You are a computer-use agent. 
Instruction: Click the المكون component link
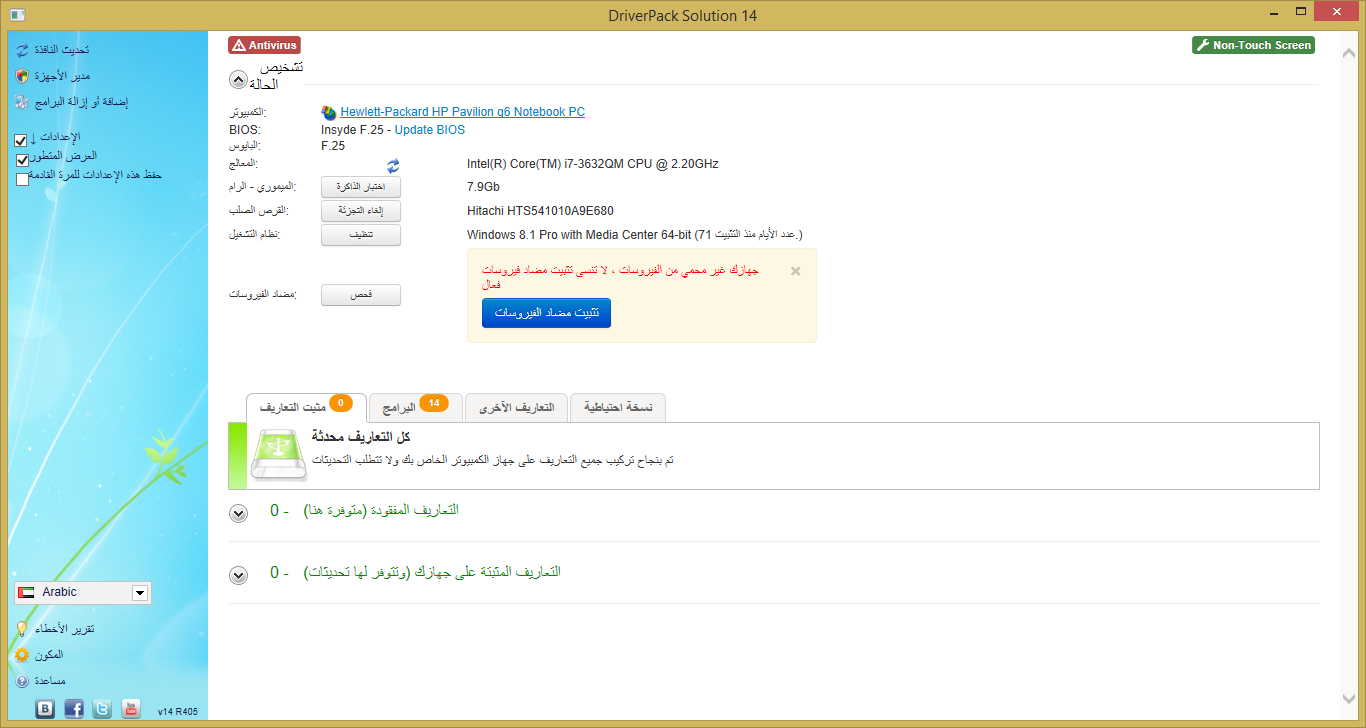48,655
